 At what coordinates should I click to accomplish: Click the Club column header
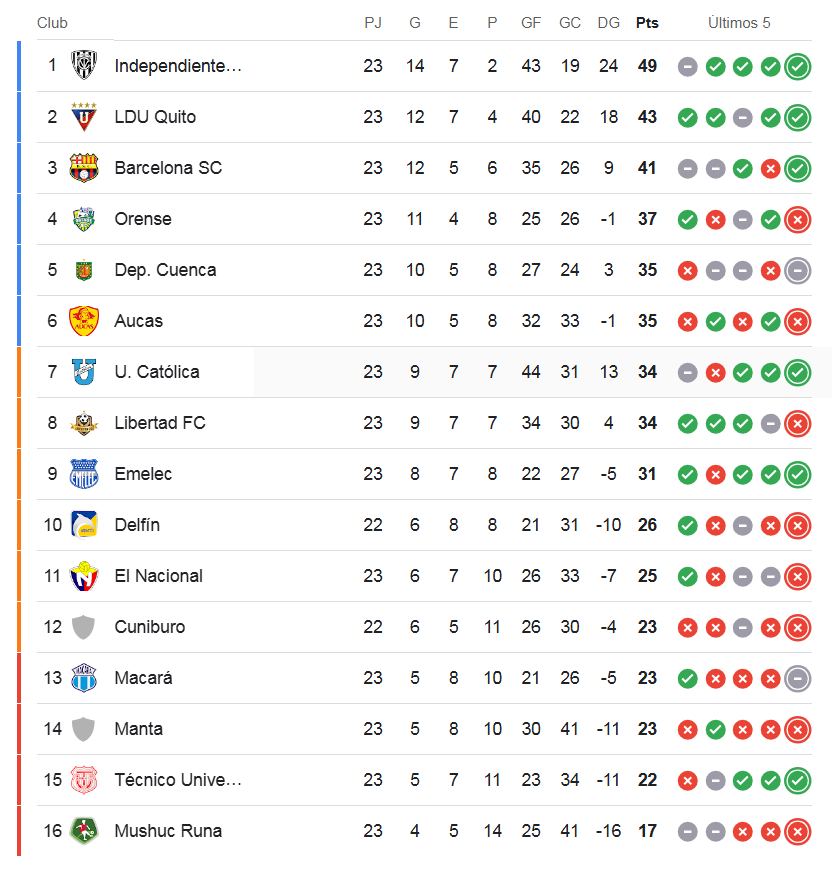[52, 23]
